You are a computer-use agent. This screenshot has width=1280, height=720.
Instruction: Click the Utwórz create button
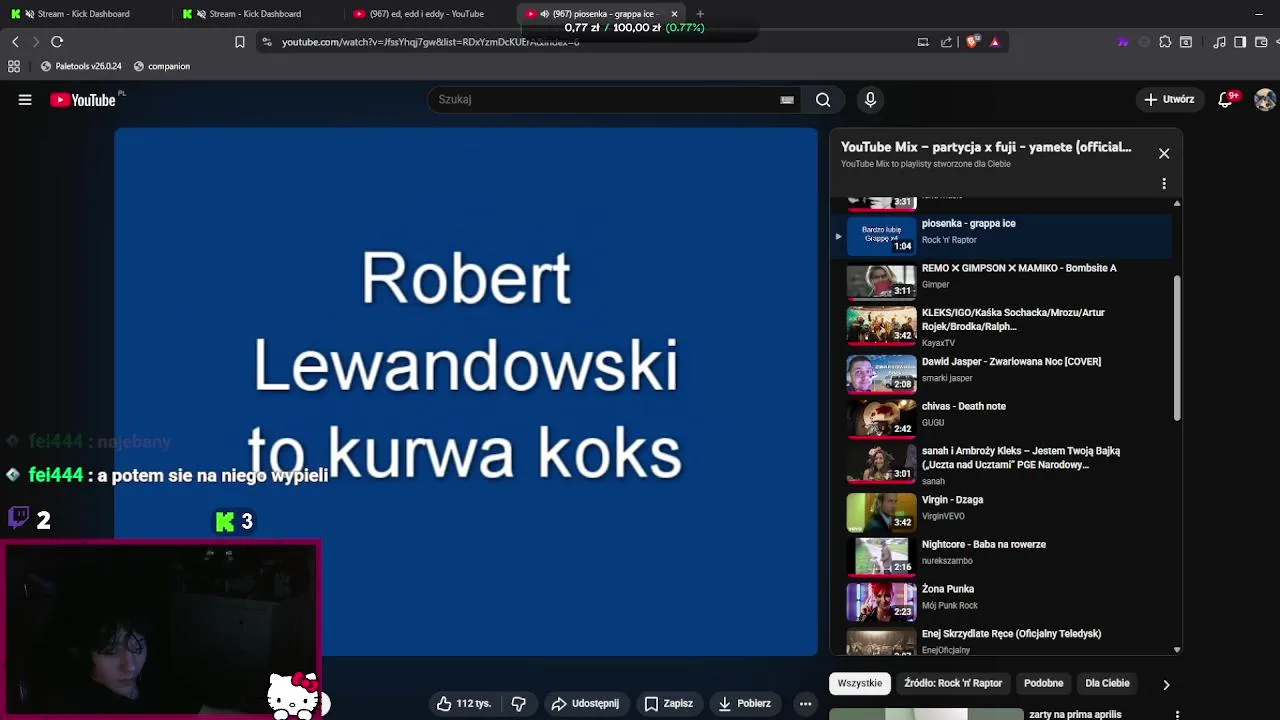tap(1169, 100)
